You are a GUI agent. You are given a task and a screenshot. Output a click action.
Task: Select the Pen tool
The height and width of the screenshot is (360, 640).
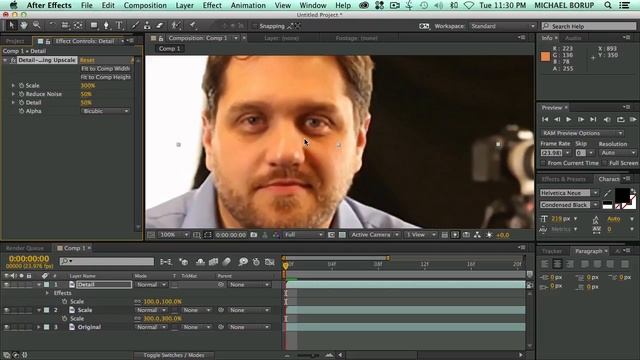pyautogui.click(x=106, y=25)
